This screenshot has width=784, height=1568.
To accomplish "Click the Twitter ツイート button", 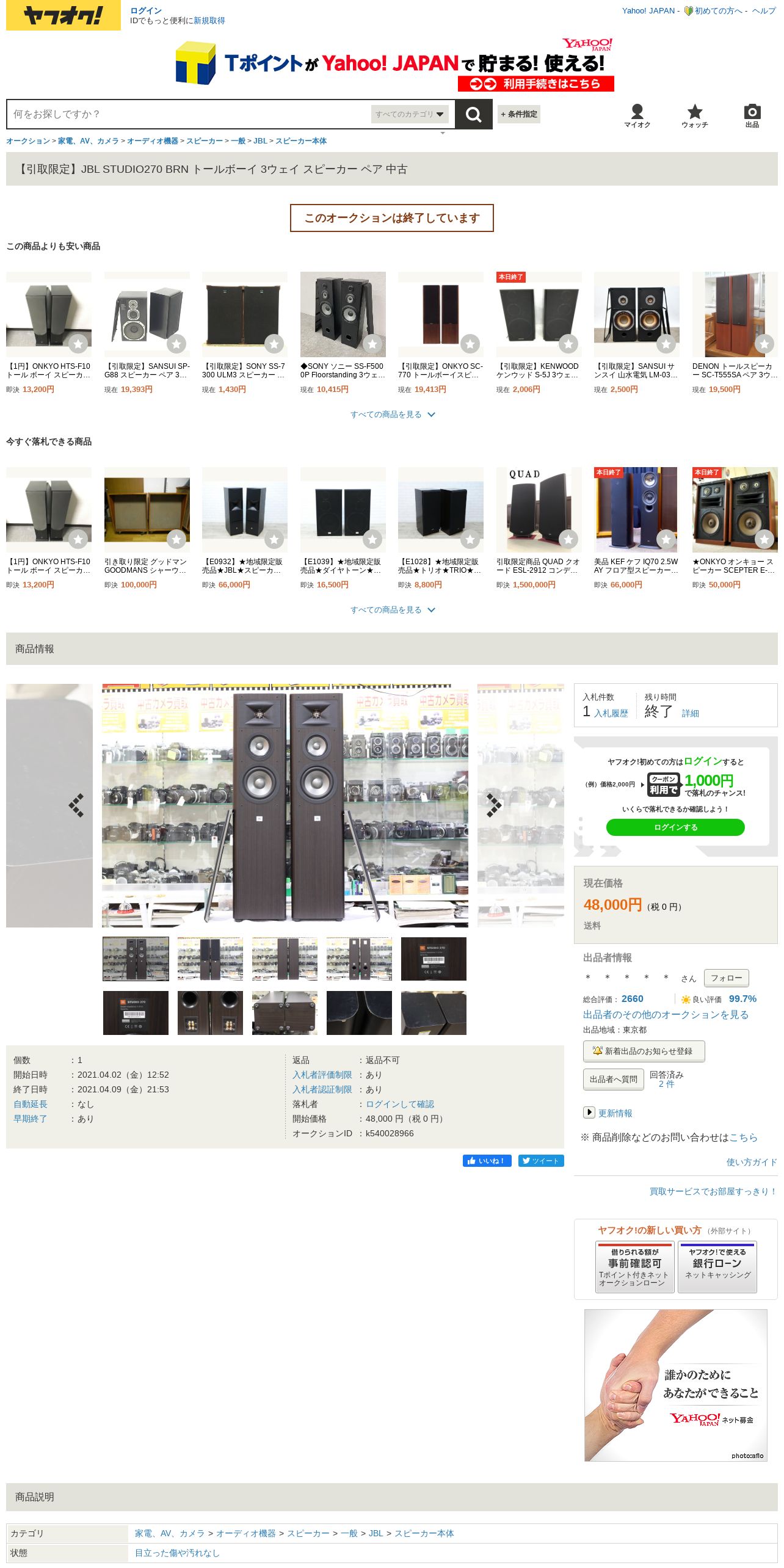I will coord(541,1161).
